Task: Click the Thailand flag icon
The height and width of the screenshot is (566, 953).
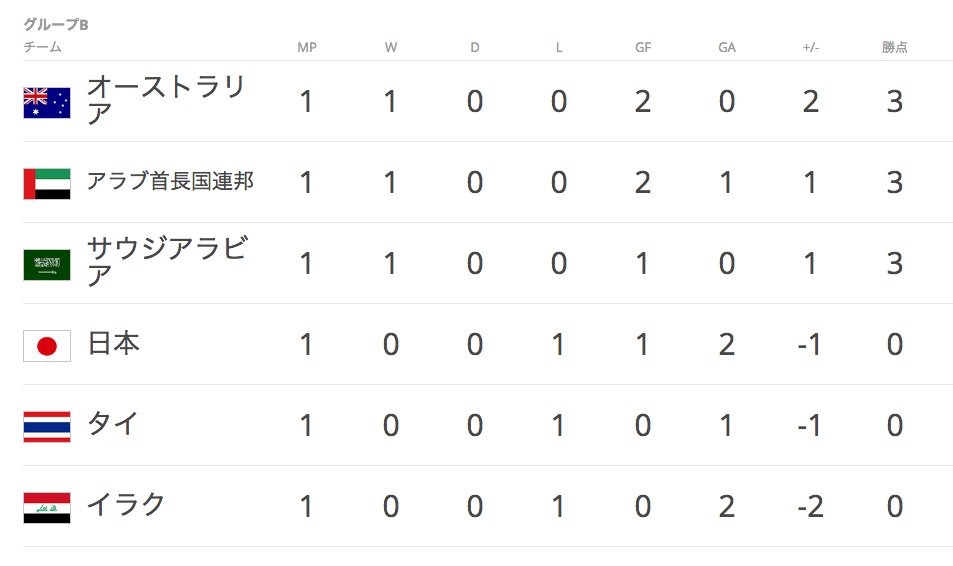Action: click(x=47, y=427)
